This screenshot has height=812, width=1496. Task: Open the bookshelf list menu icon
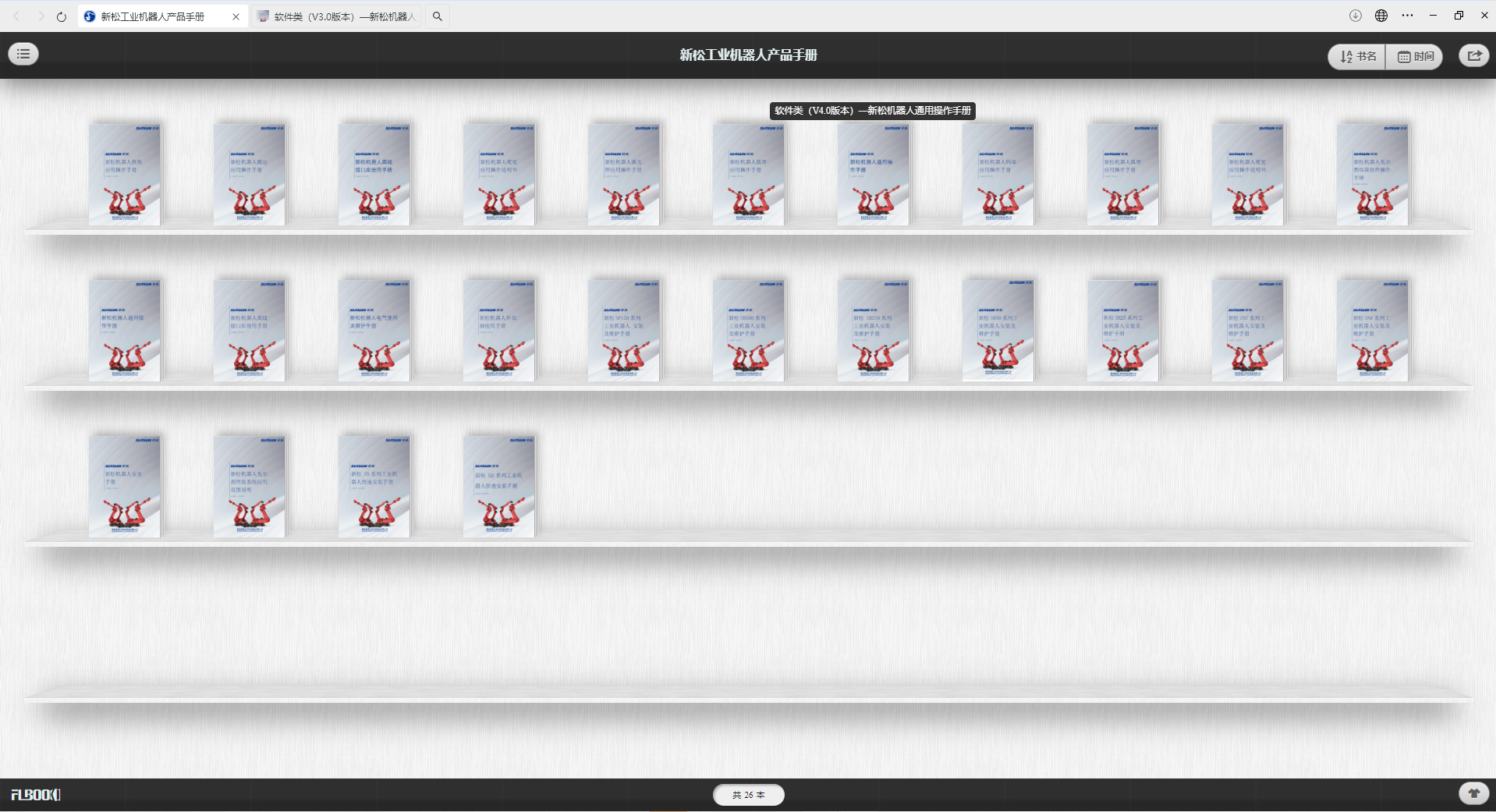coord(23,54)
